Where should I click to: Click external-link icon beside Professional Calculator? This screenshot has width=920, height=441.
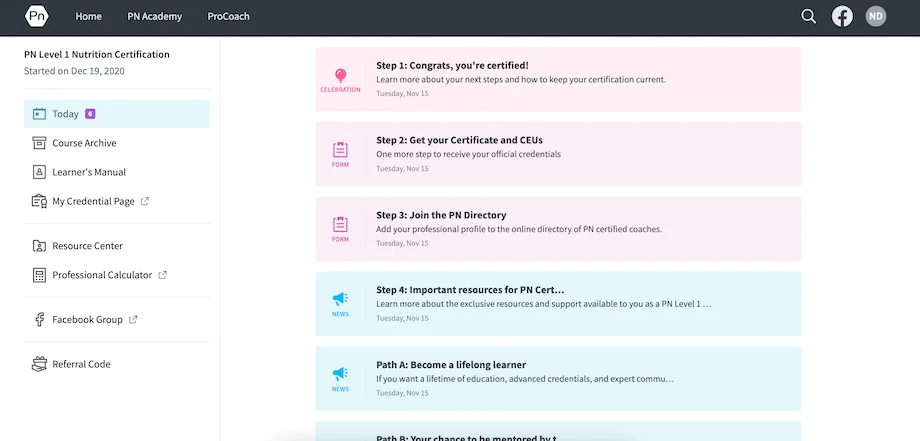pyautogui.click(x=163, y=274)
